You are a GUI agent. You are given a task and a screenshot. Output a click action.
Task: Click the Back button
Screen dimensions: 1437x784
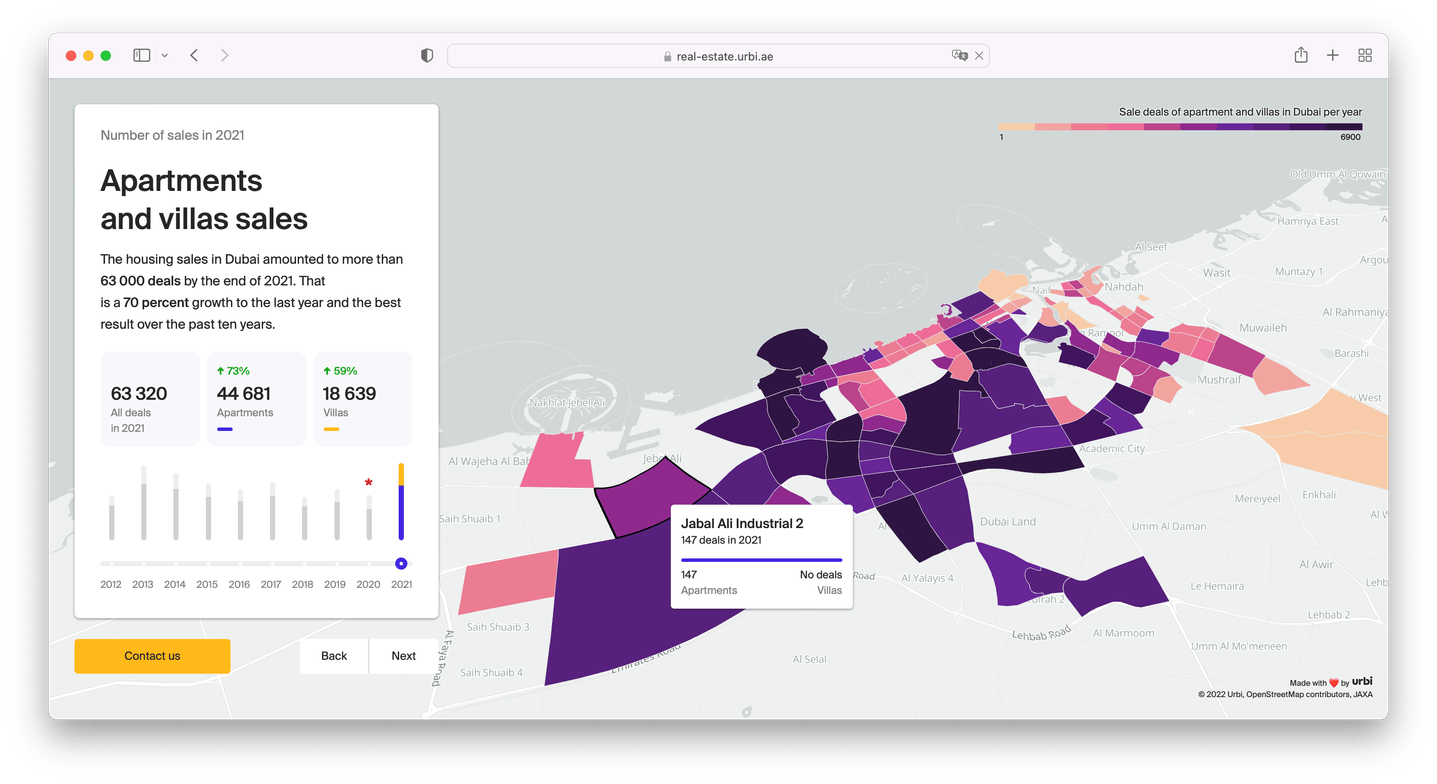pyautogui.click(x=333, y=656)
